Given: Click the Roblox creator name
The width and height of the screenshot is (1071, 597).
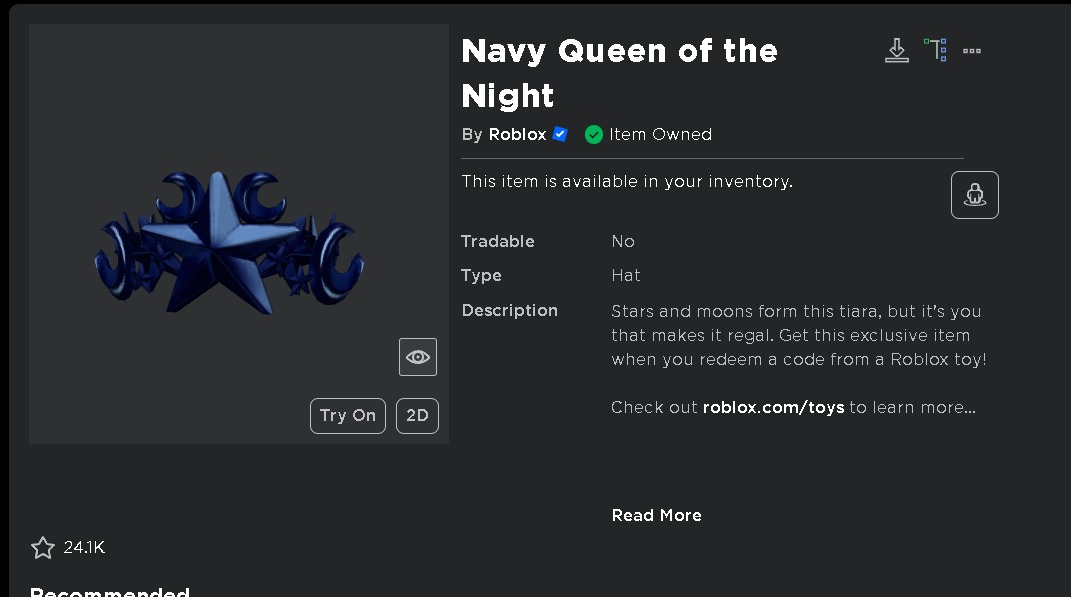Looking at the screenshot, I should click(517, 134).
